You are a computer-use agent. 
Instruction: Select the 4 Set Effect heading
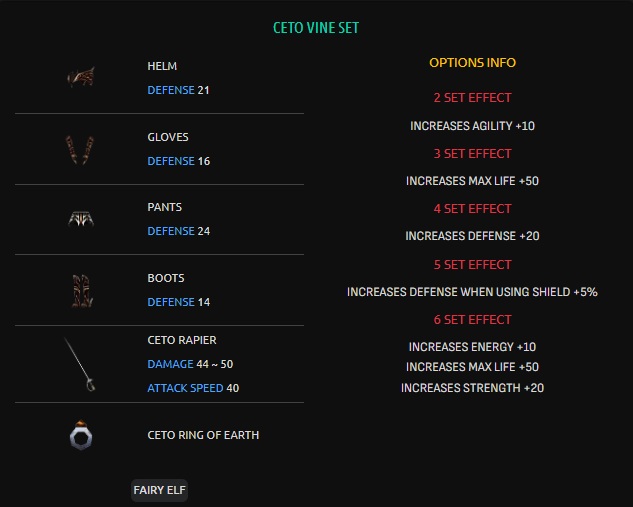point(472,209)
